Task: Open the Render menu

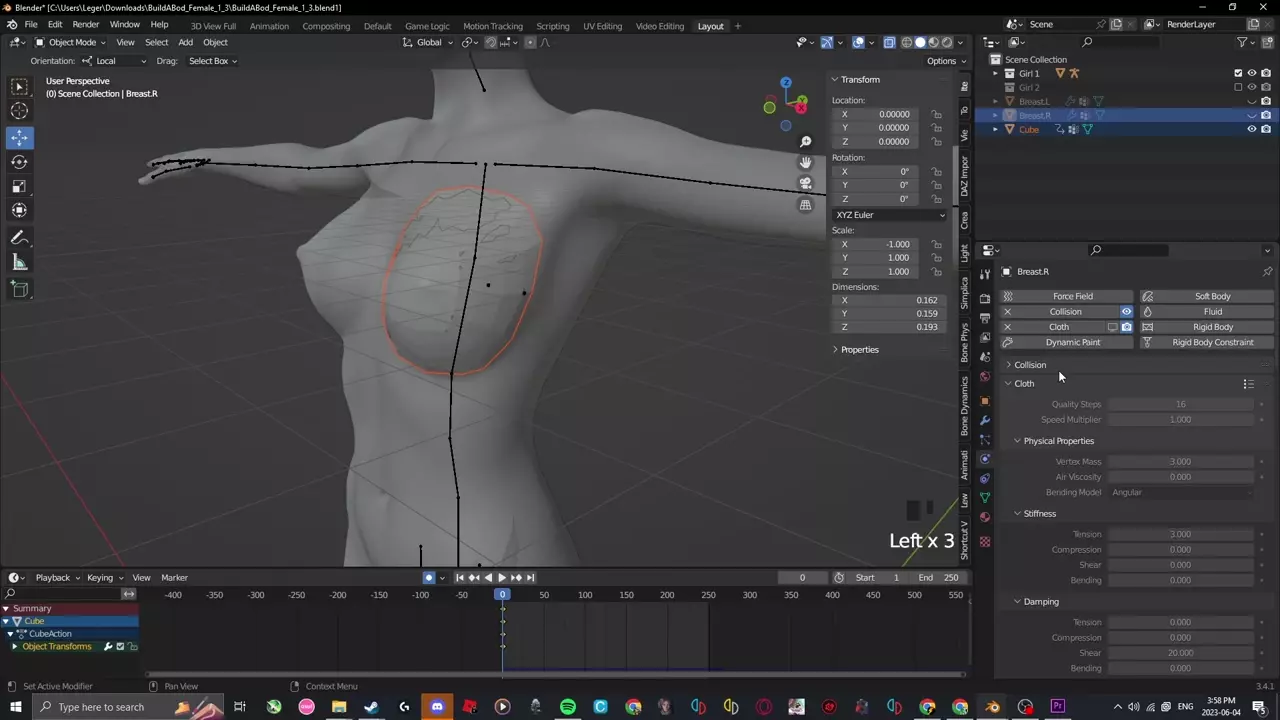Action: pos(86,24)
